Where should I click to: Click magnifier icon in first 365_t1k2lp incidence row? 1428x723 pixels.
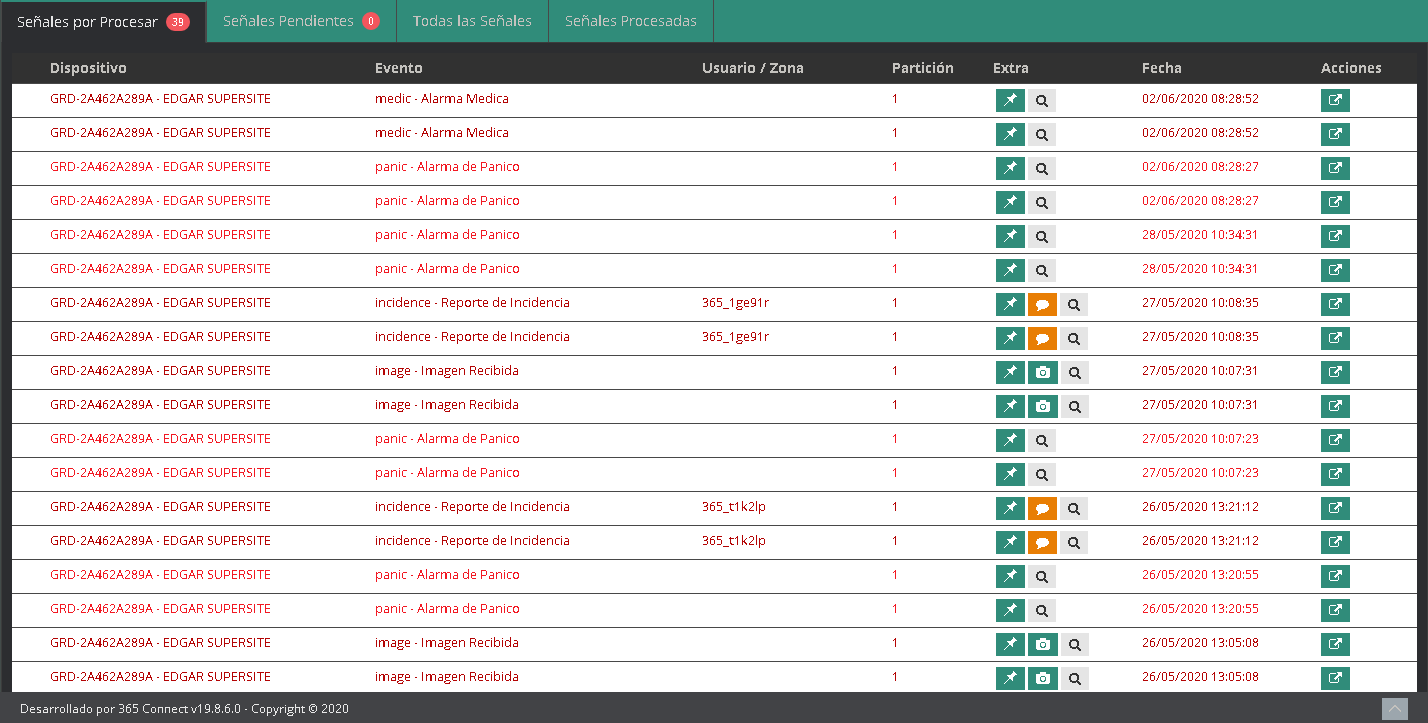(1073, 508)
